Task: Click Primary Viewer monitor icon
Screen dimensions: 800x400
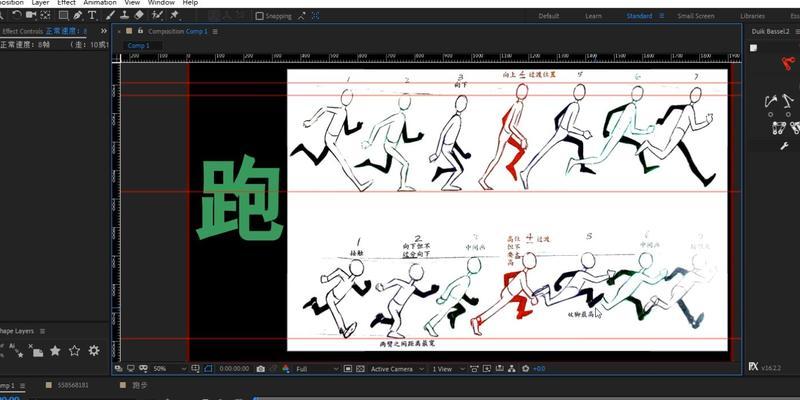Action: (131, 368)
